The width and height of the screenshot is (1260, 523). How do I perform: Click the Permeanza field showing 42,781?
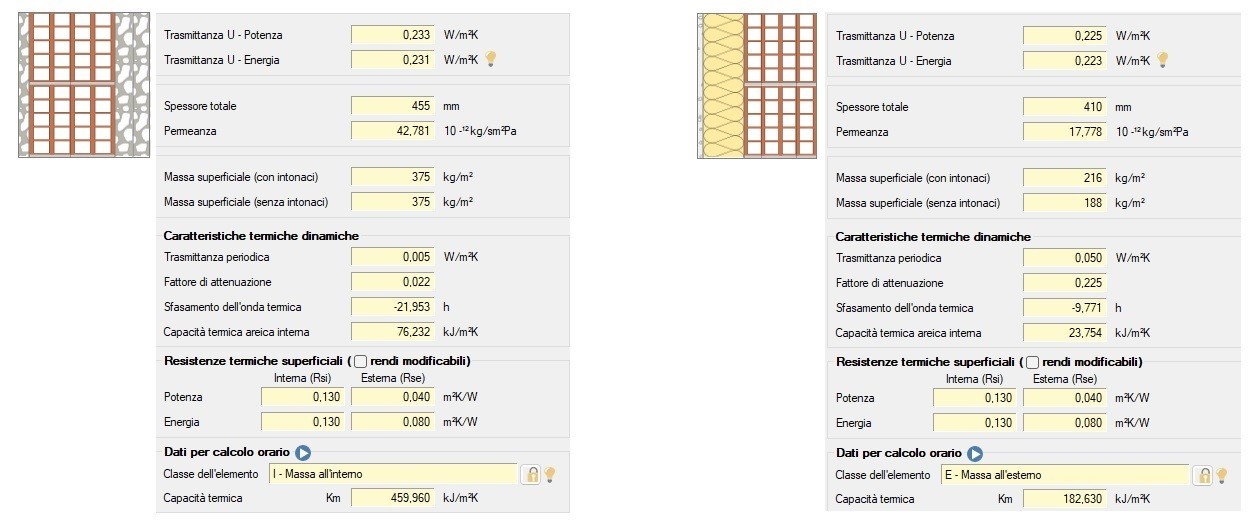coord(393,130)
